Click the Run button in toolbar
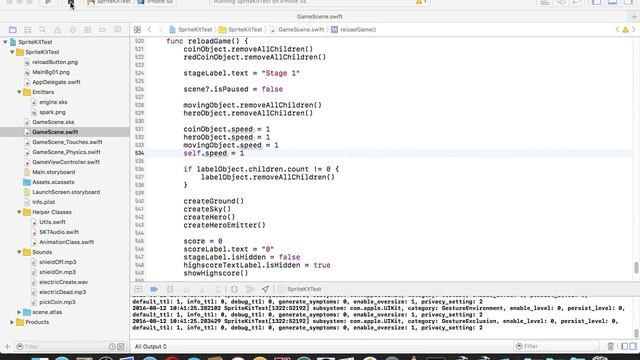This screenshot has width=640, height=360. pos(48,2)
